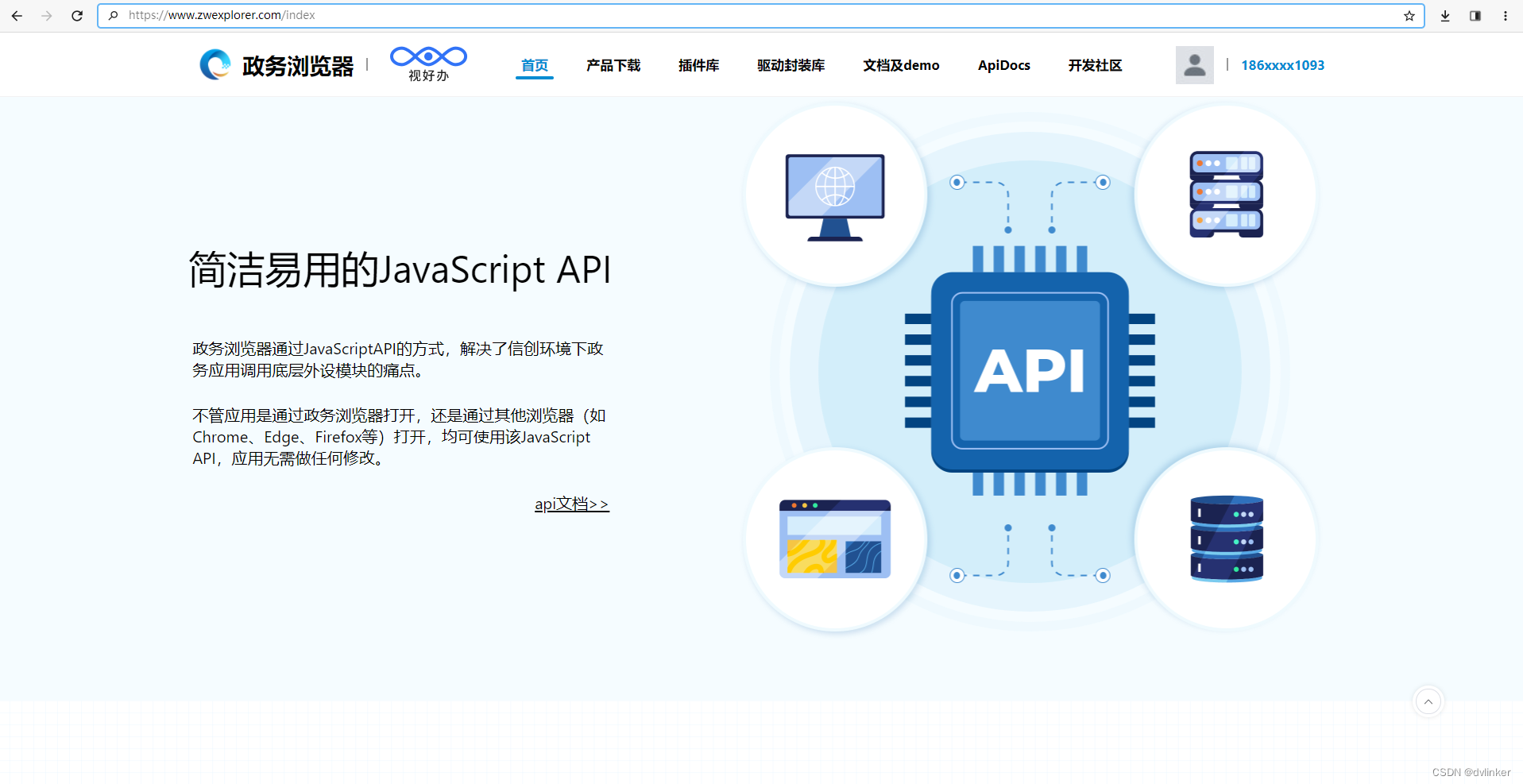Click the 政务浏览器 brand name text
This screenshot has width=1523, height=784.
[x=298, y=66]
